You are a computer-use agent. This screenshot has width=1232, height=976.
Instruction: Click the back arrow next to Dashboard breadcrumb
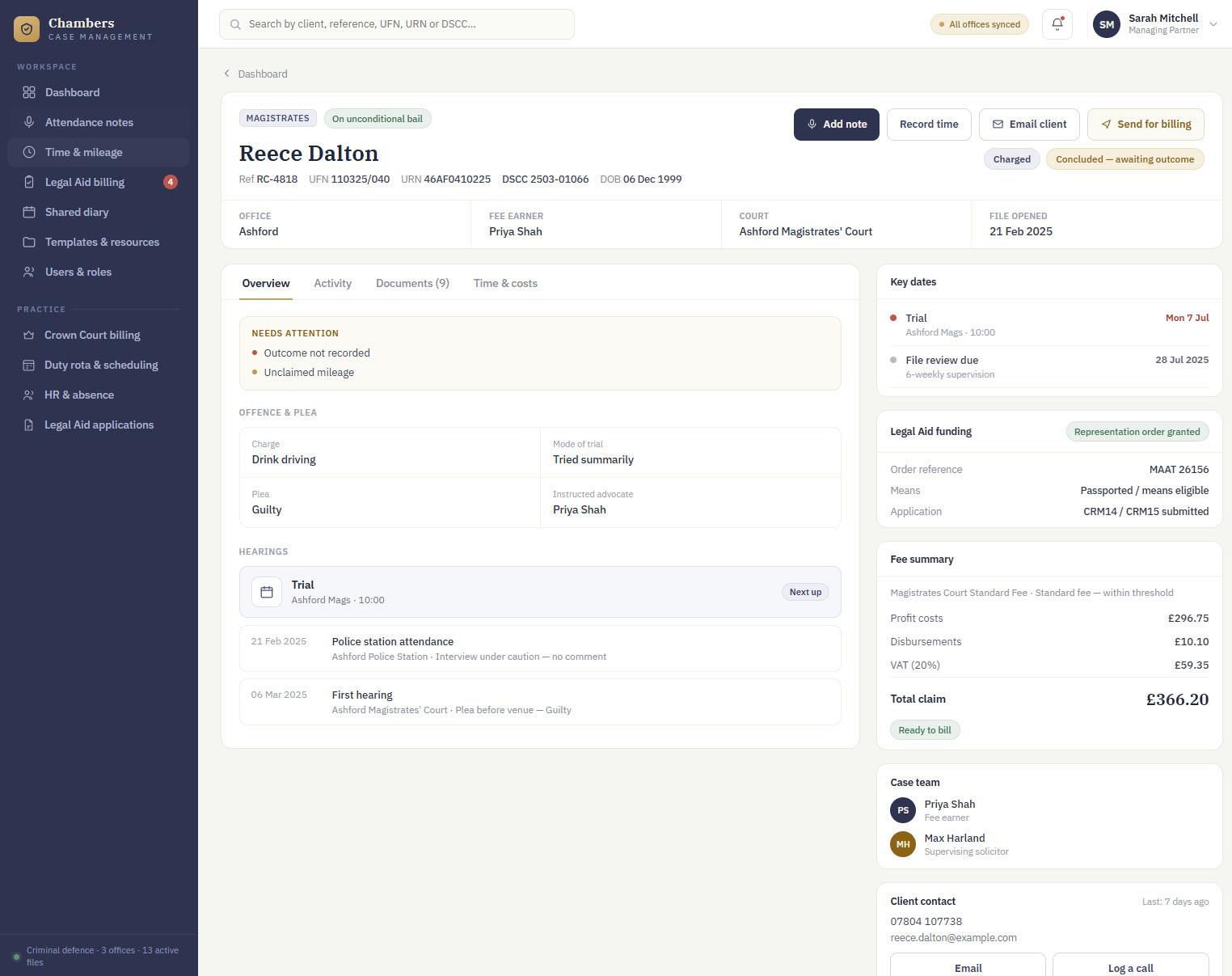(226, 74)
